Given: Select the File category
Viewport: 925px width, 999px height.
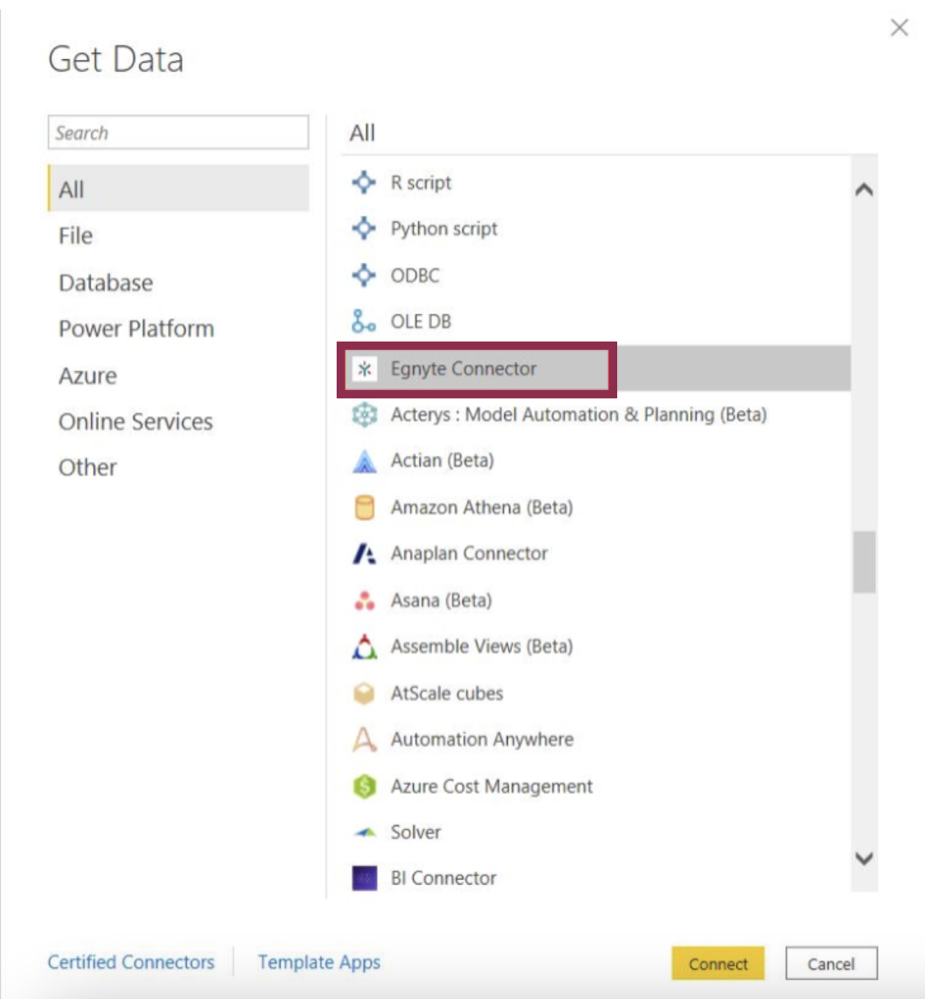Looking at the screenshot, I should [x=76, y=236].
